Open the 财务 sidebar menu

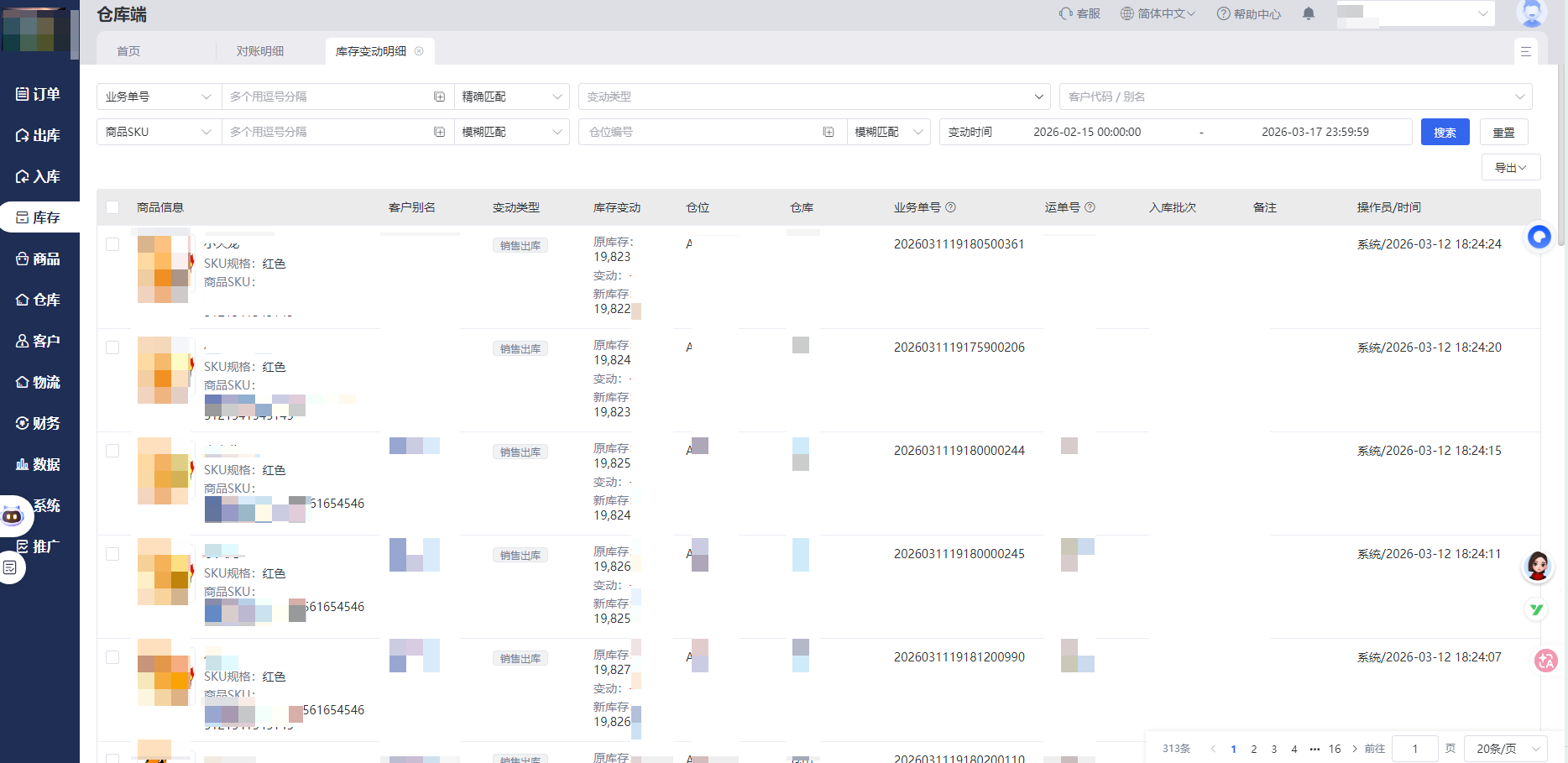pyautogui.click(x=39, y=423)
